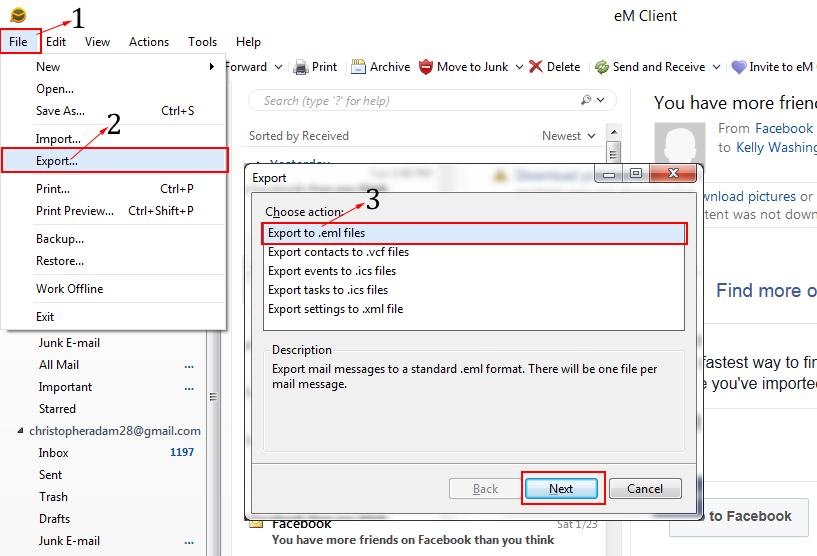817x556 pixels.
Task: Expand the New submenu arrow
Action: tap(212, 67)
